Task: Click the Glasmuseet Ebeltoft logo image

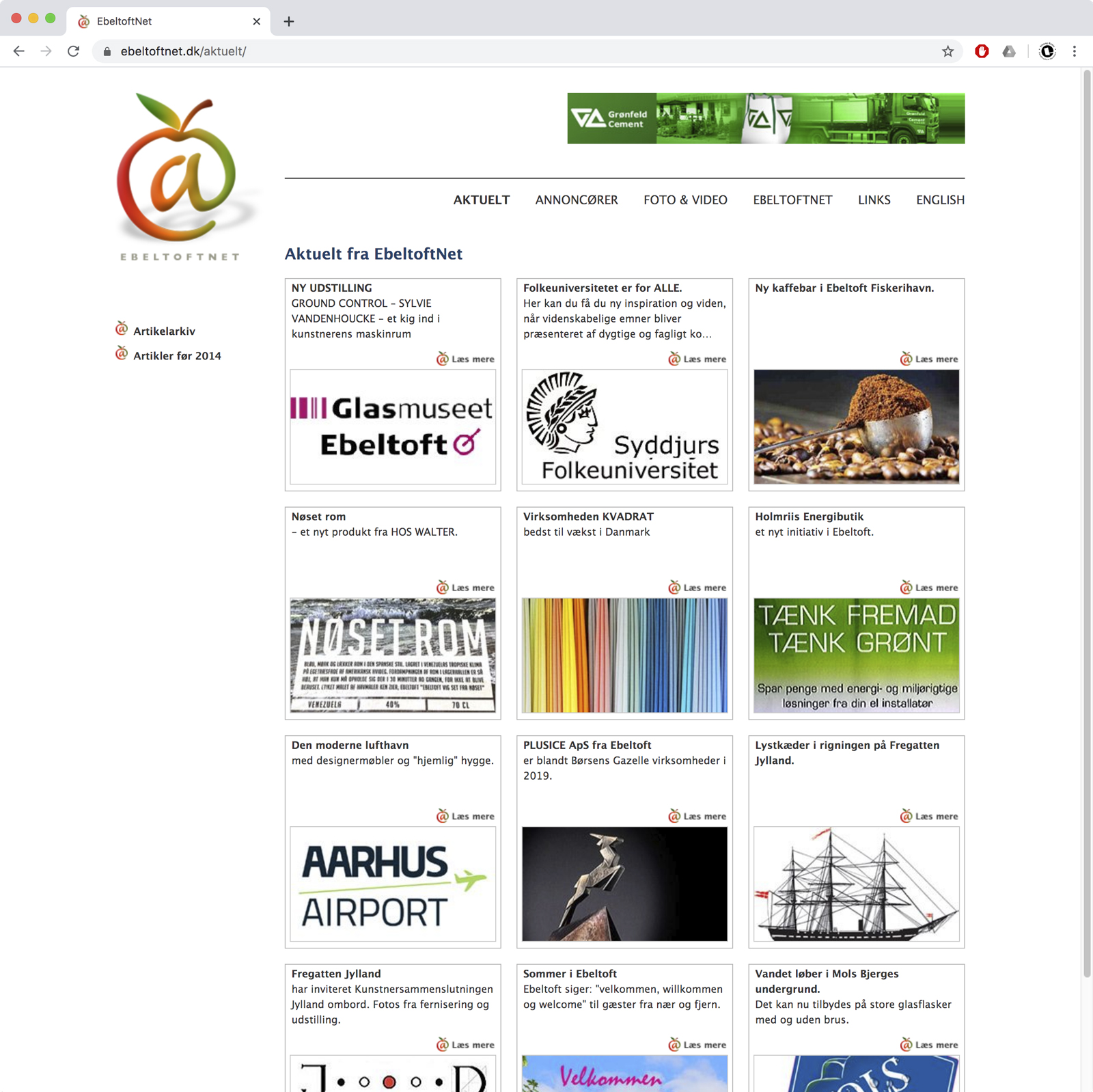Action: pyautogui.click(x=393, y=427)
